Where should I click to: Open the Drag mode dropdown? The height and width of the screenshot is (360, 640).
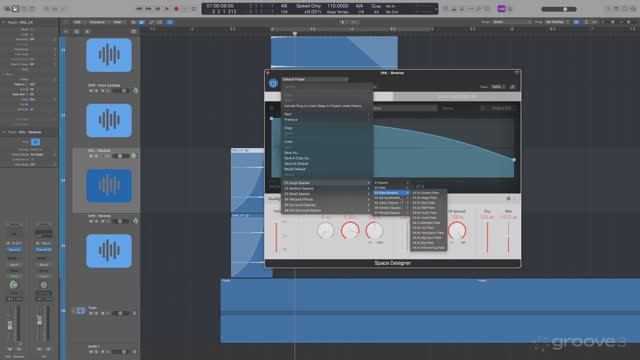click(556, 22)
